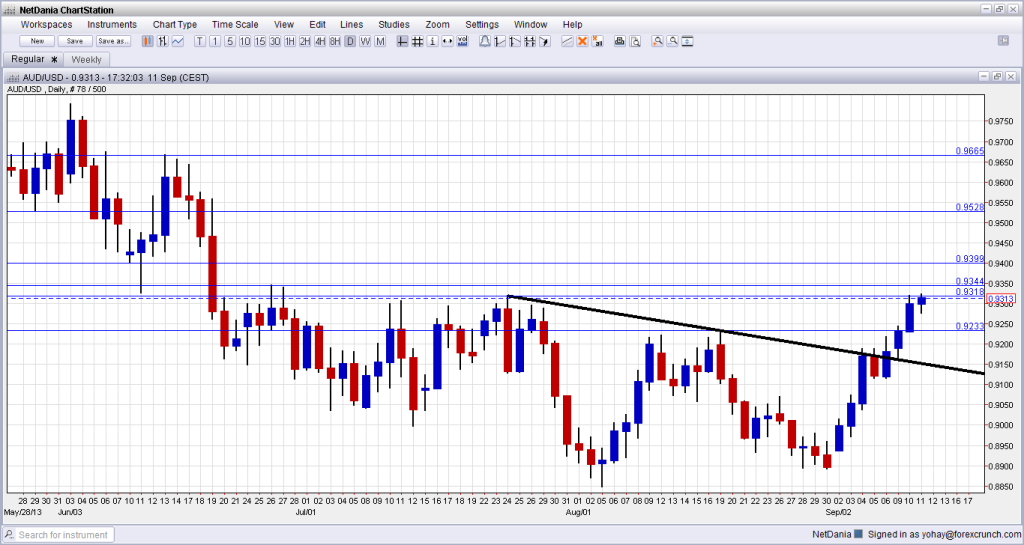1024x545 pixels.
Task: Switch to the Weekly workspace tab
Action: 86,59
